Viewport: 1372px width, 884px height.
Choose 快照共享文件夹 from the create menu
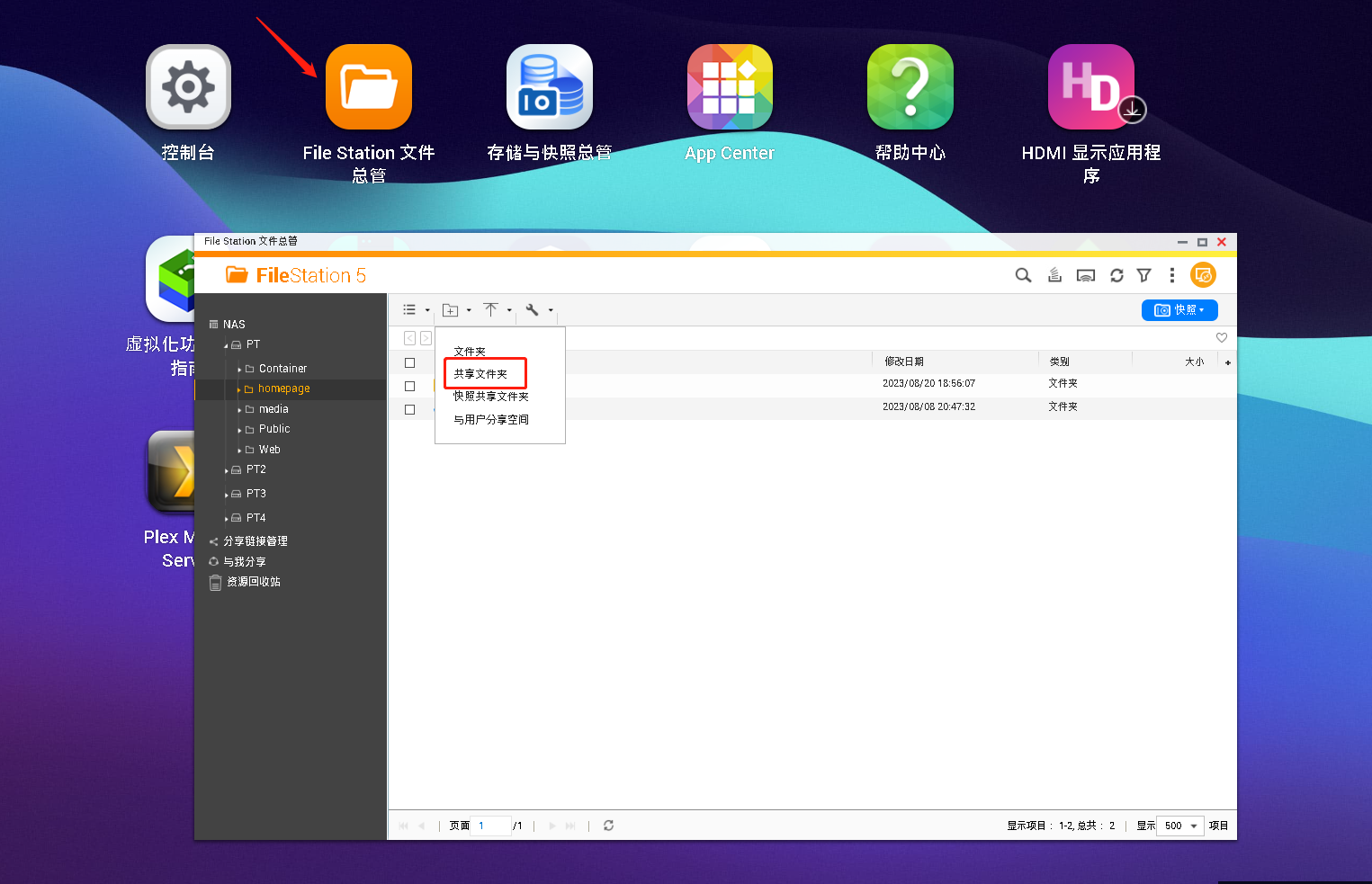[x=490, y=397]
